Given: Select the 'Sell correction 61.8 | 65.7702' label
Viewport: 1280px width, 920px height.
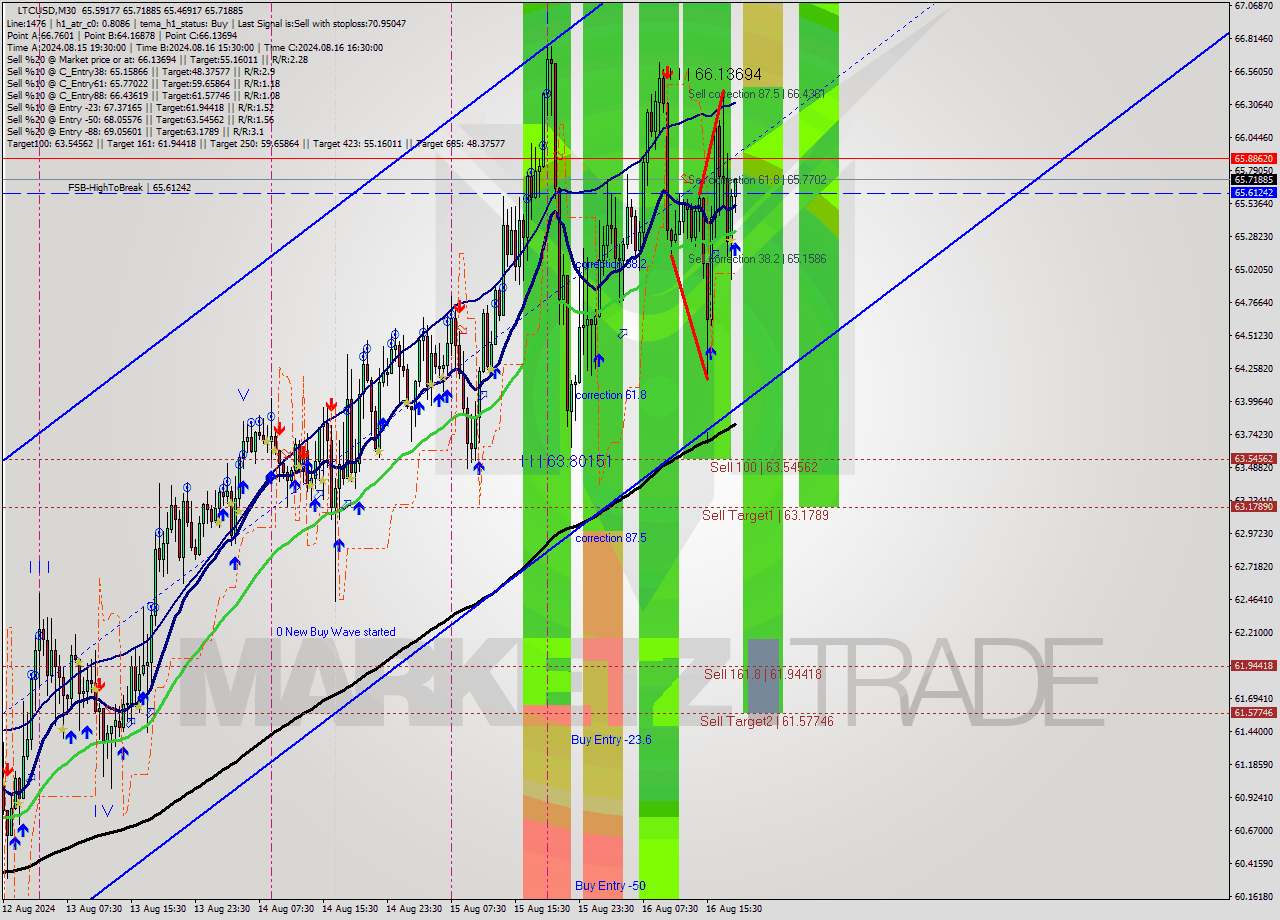Looking at the screenshot, I should (x=756, y=179).
